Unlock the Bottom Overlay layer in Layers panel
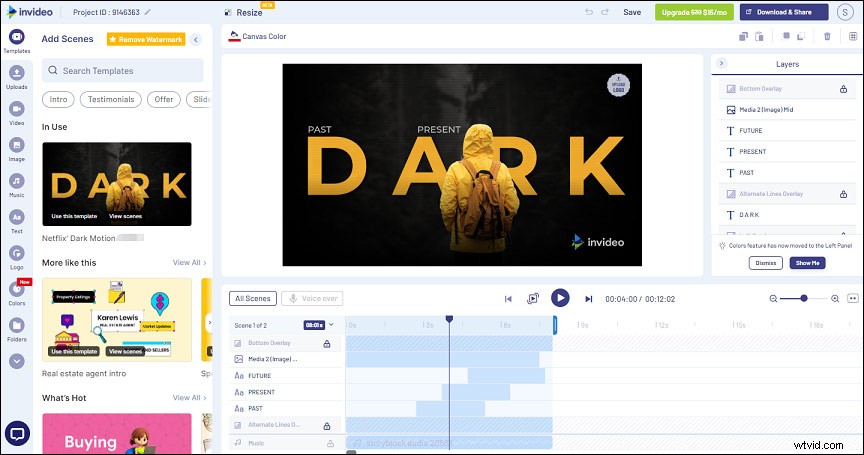 pos(844,89)
